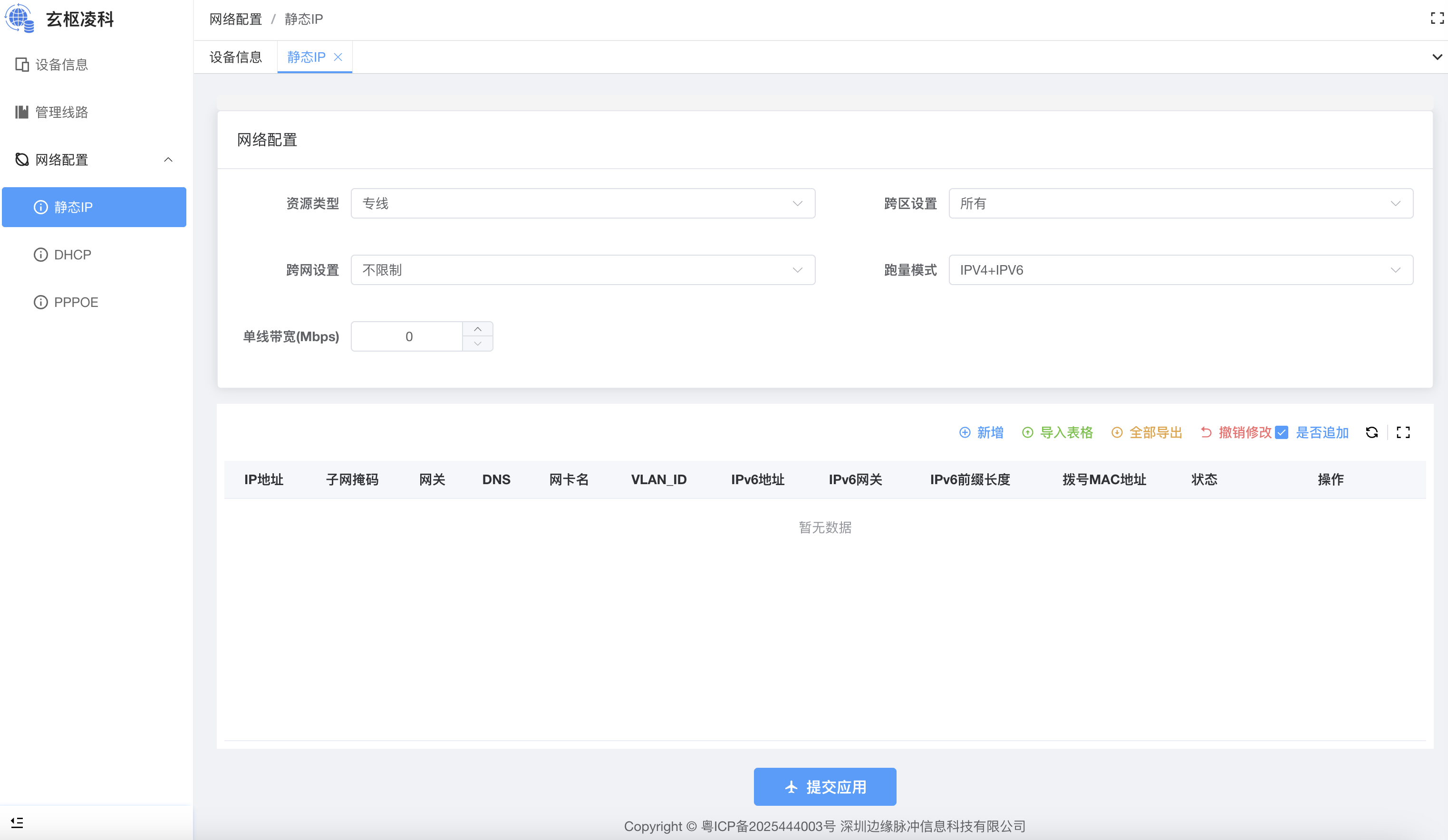The height and width of the screenshot is (840, 1448).
Task: Toggle the 是否追加 checkbox
Action: [x=1281, y=432]
